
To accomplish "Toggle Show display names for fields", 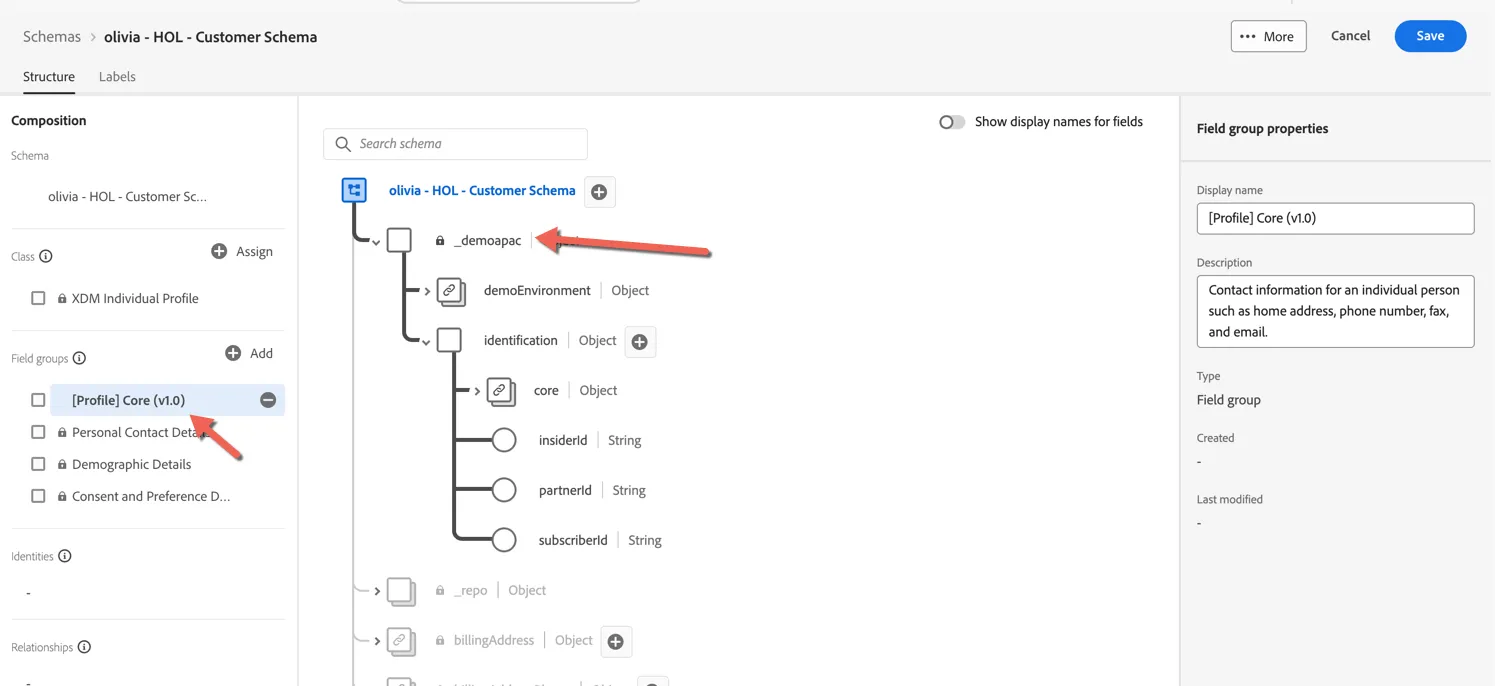I will (952, 122).
